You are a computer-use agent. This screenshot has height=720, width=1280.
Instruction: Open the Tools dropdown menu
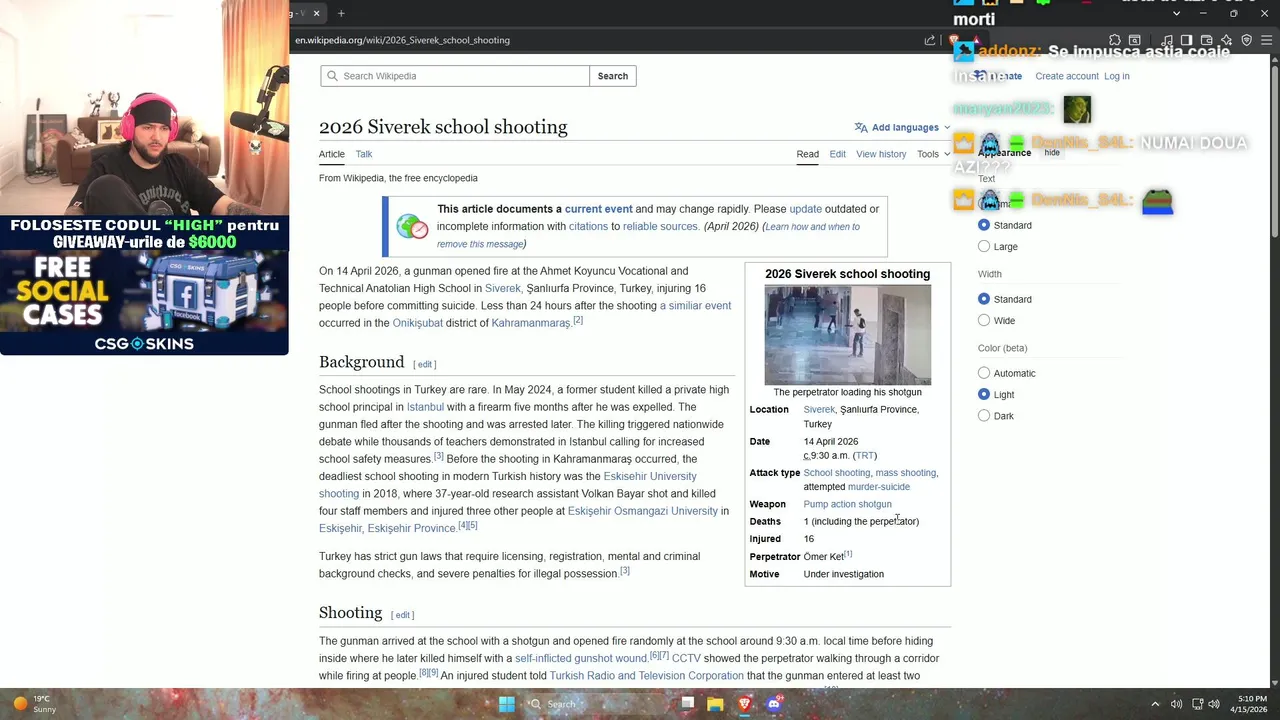934,154
